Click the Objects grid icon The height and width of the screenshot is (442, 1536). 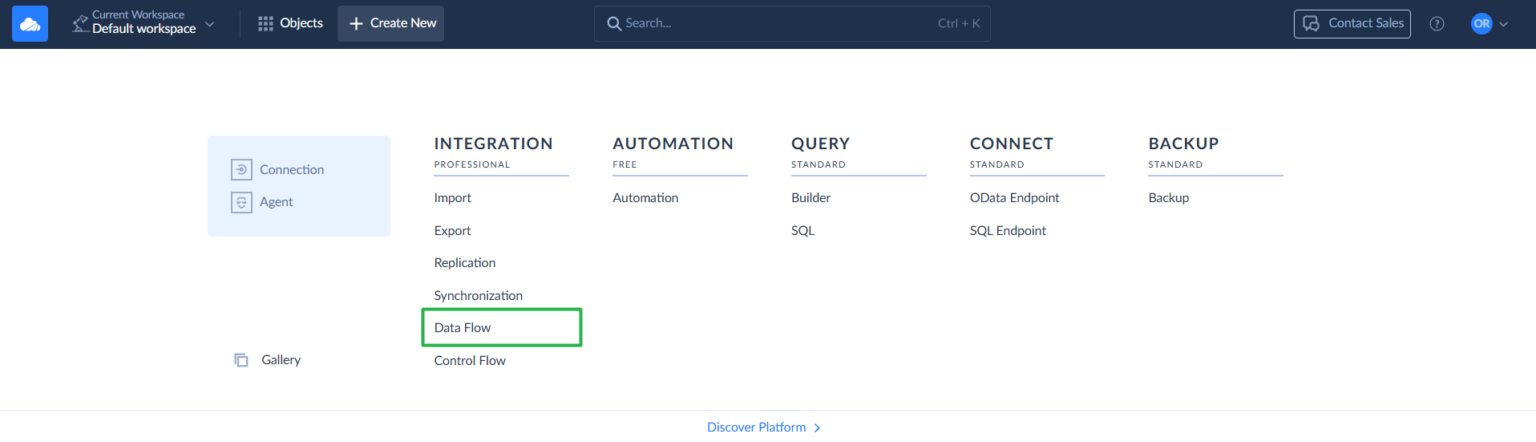tap(265, 24)
